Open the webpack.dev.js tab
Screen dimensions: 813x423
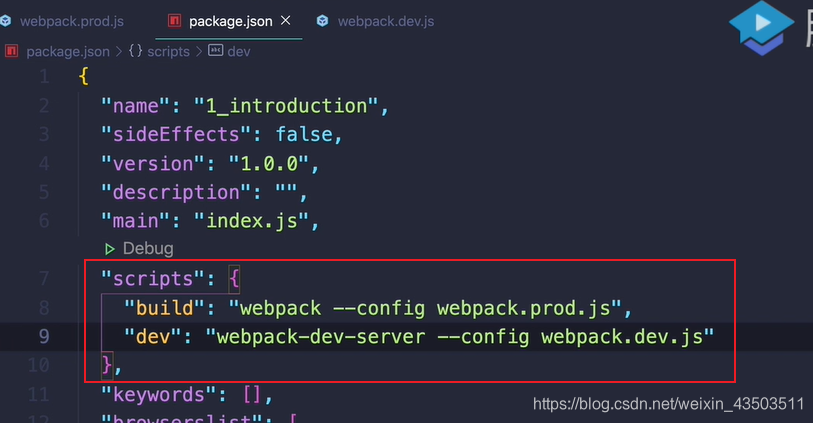pyautogui.click(x=385, y=21)
